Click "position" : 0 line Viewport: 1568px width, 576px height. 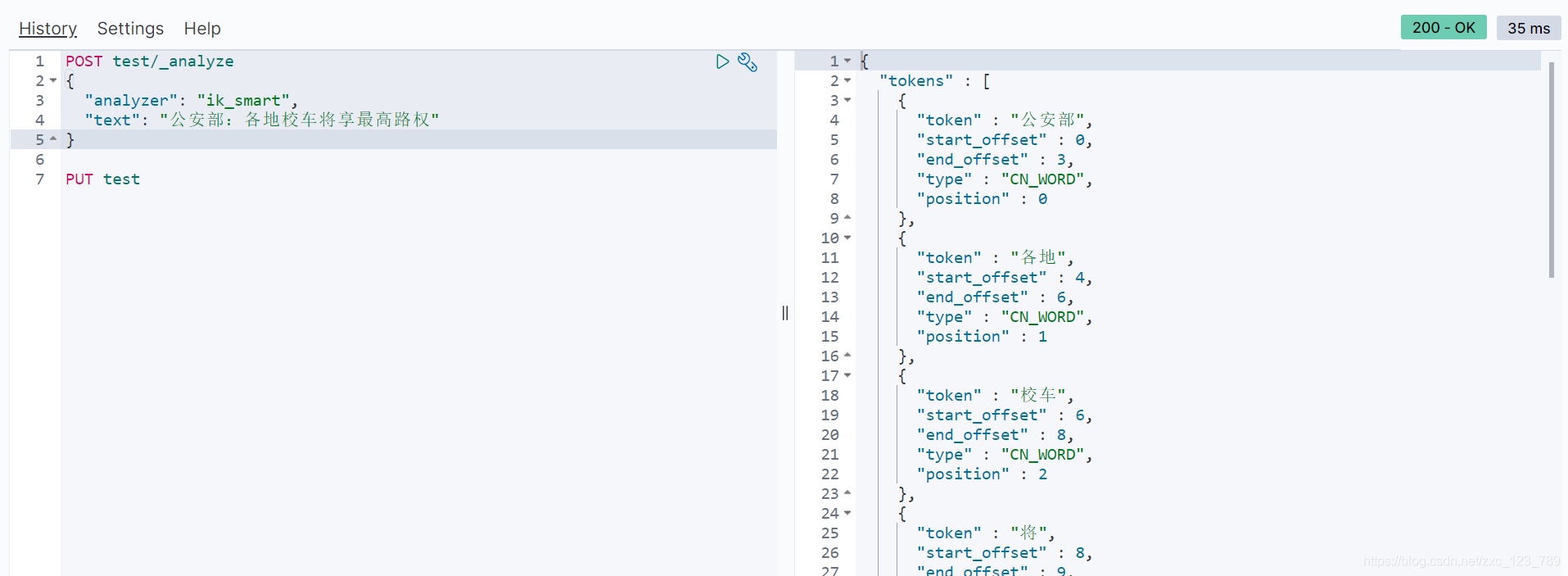[983, 199]
